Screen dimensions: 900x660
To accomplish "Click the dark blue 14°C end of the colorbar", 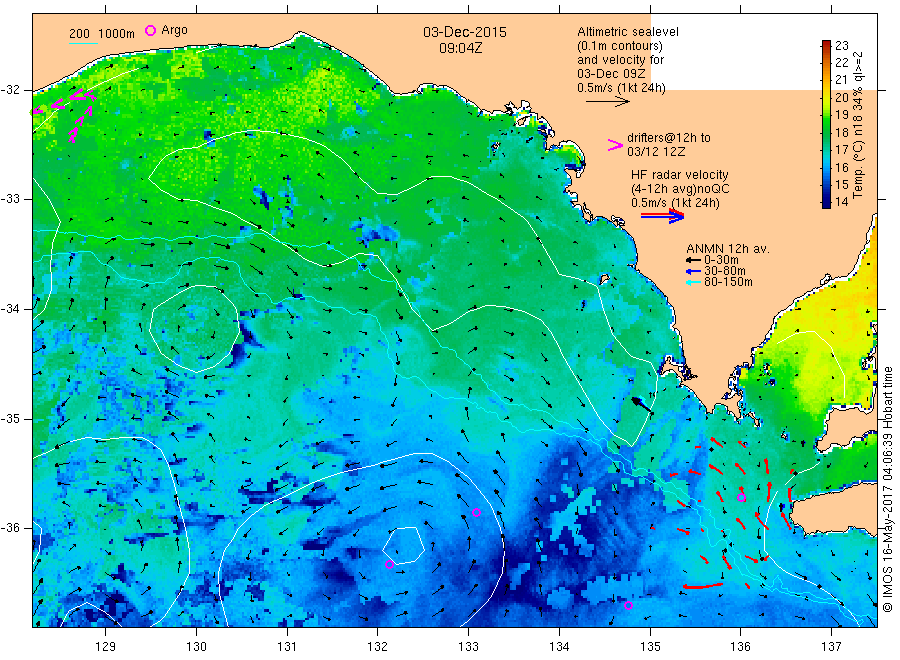I will pos(826,203).
